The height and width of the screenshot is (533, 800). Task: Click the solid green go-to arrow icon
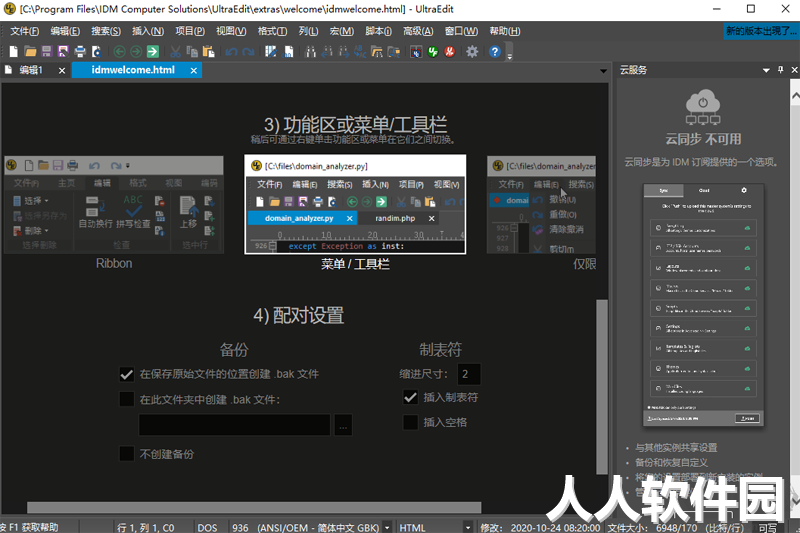coord(153,52)
